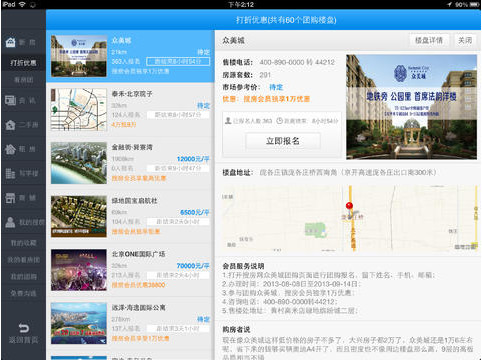Open the large 众美城 promotional image

(x=411, y=107)
